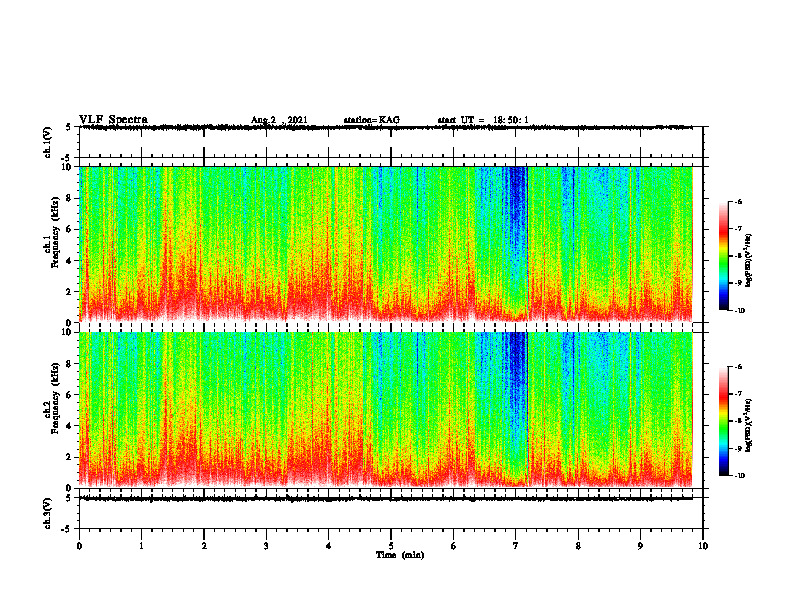This screenshot has height=612, width=792.
Task: Click the "VLF Spectra" plot title
Action: (113, 119)
